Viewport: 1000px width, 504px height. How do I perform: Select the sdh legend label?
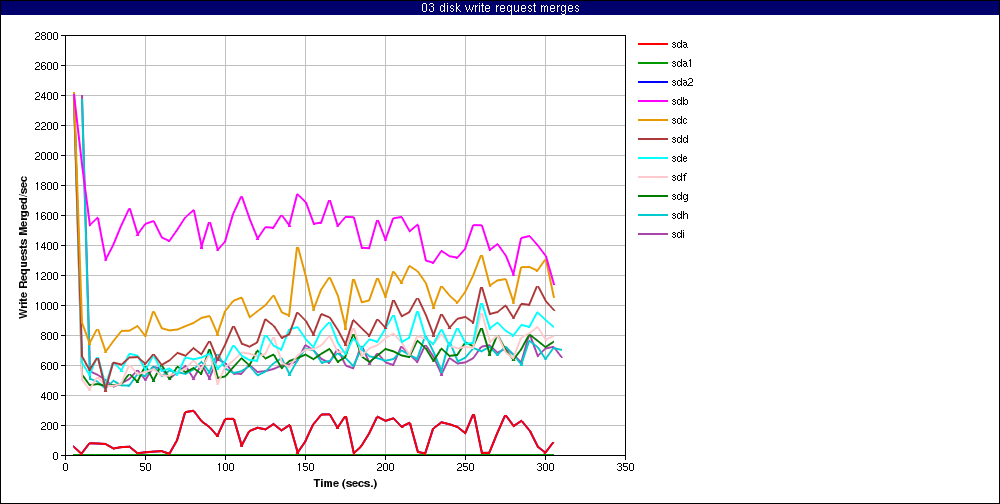pos(680,215)
